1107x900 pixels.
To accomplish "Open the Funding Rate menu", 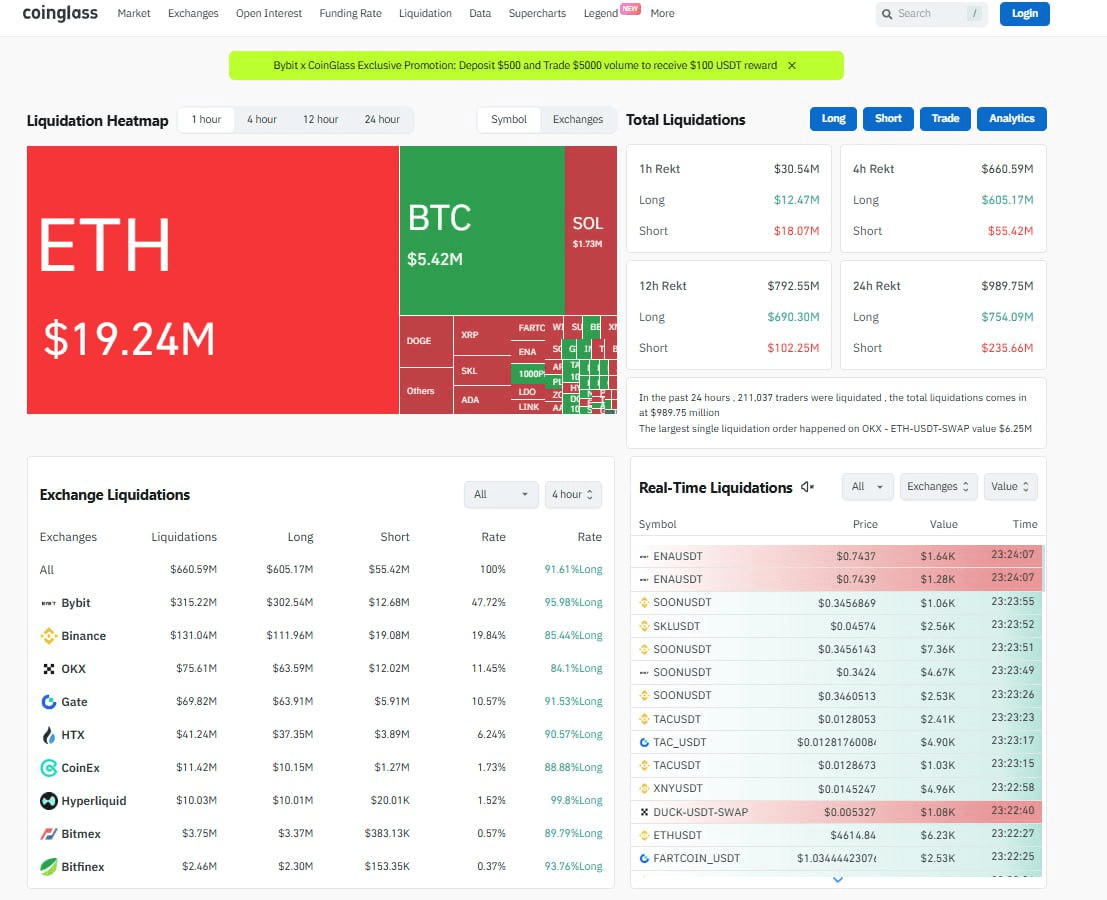I will click(350, 13).
